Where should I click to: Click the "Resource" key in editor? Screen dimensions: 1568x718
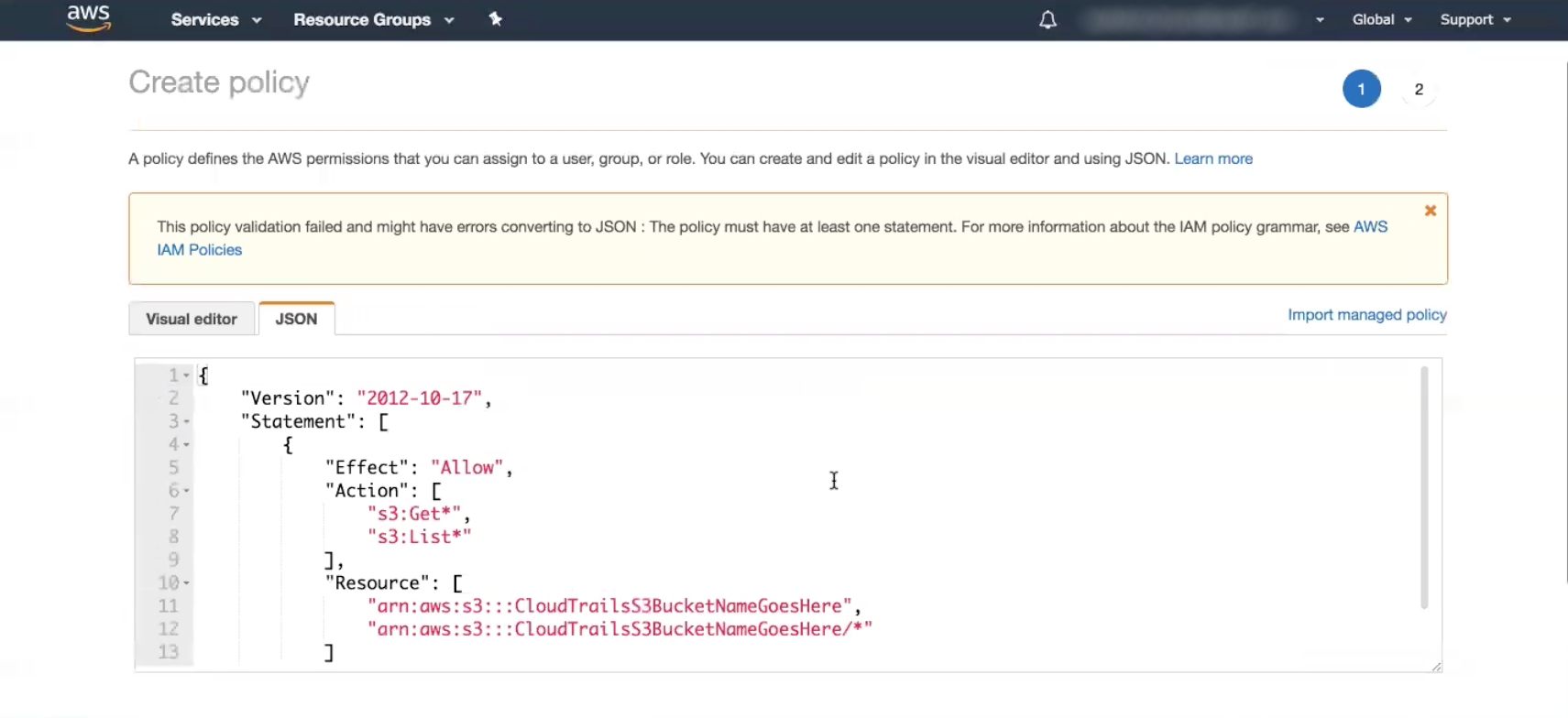(x=378, y=582)
